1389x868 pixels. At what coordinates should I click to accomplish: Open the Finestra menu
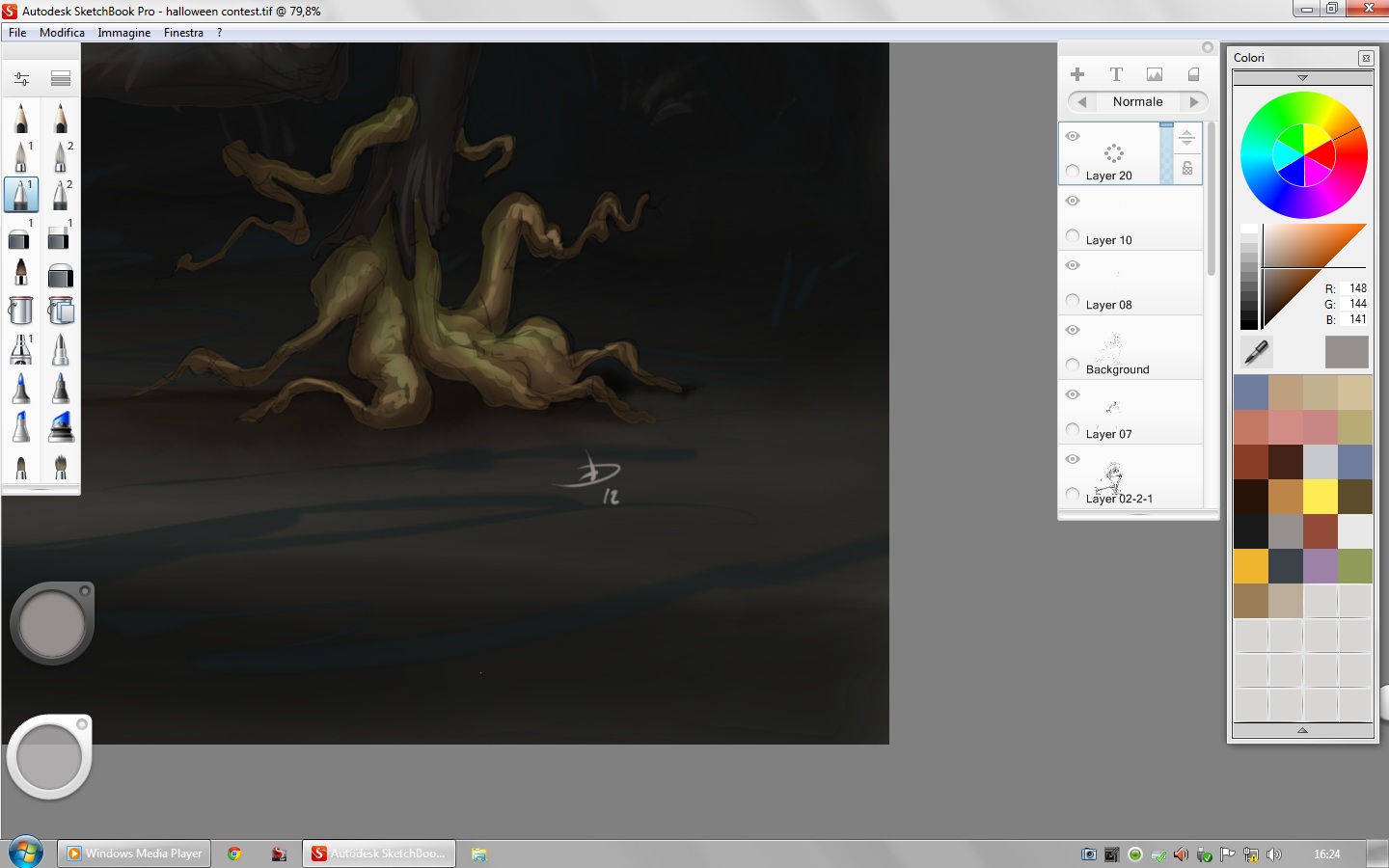[x=183, y=33]
